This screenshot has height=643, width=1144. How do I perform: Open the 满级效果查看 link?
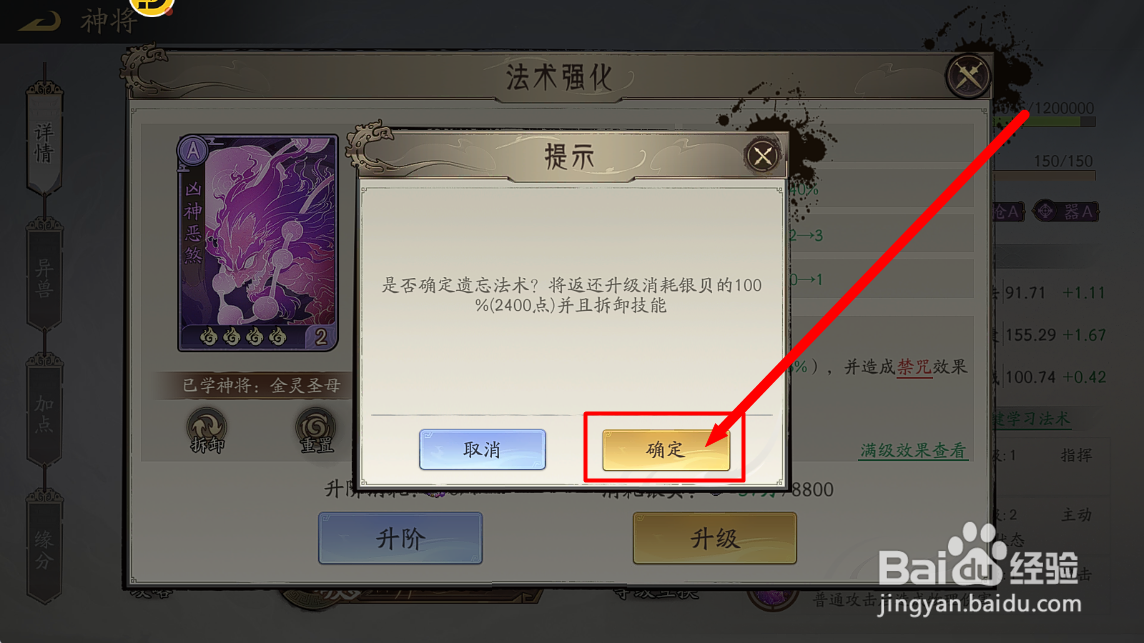913,450
